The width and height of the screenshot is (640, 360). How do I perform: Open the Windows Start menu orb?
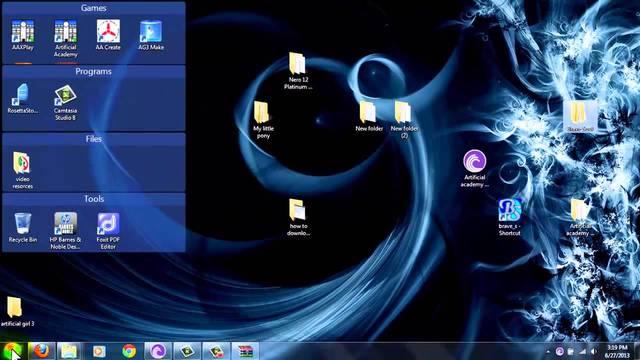click(13, 351)
